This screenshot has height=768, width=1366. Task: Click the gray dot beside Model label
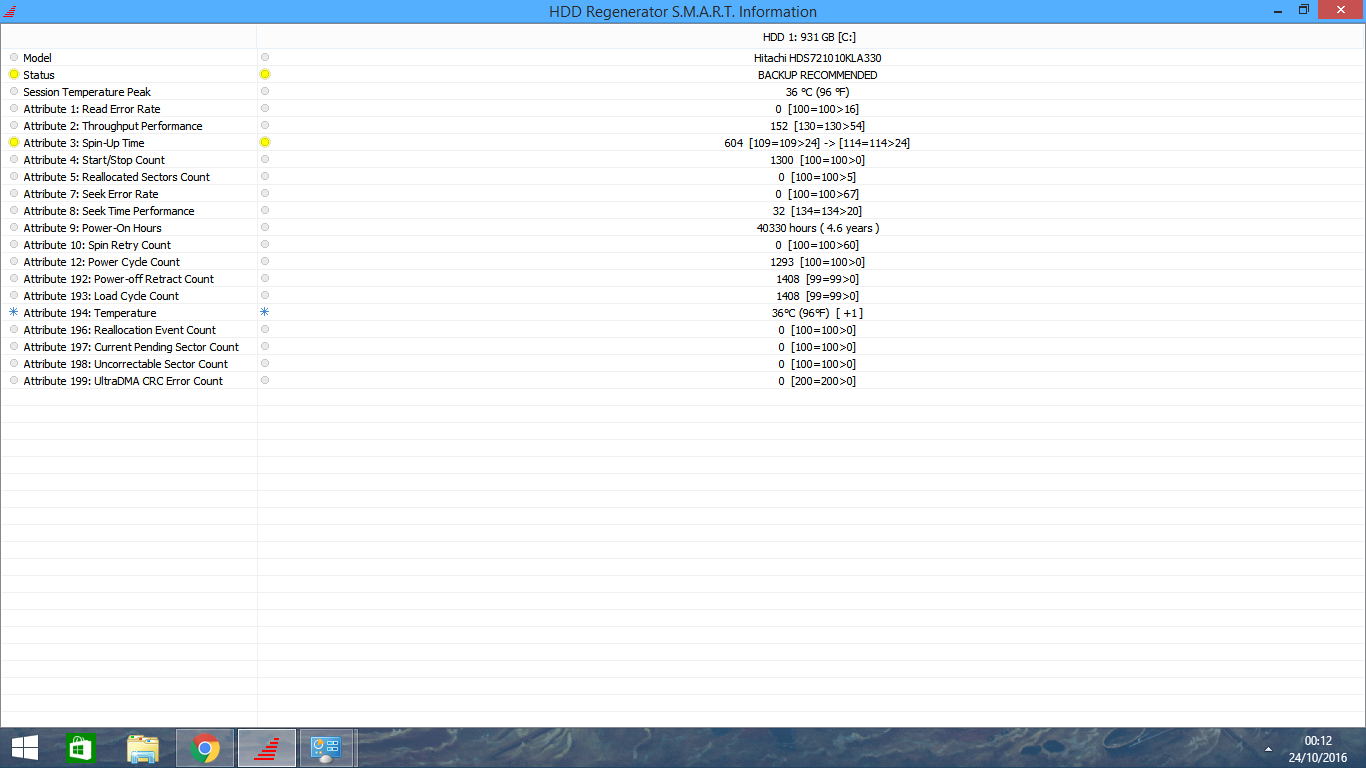click(x=14, y=58)
